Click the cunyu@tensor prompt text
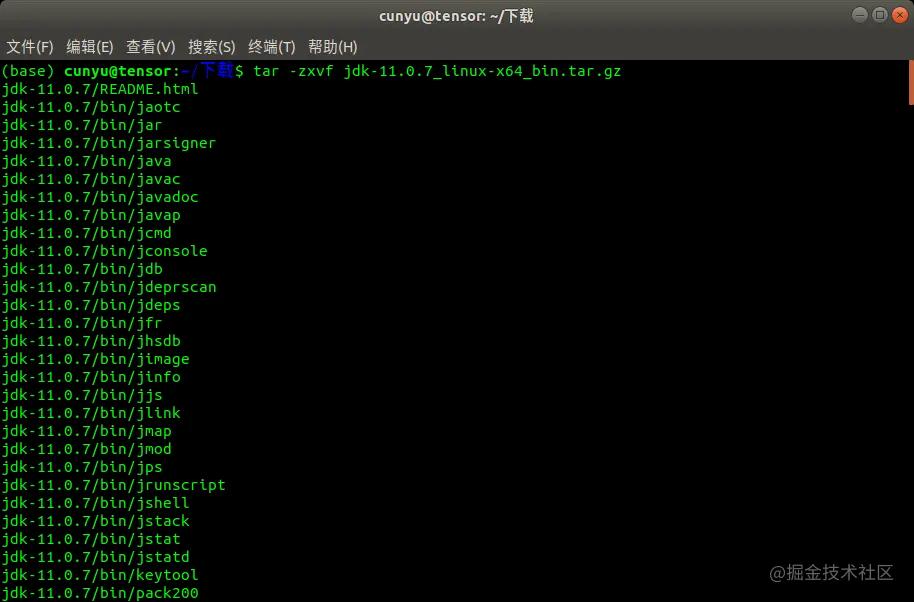Image resolution: width=914 pixels, height=602 pixels. tap(118, 71)
